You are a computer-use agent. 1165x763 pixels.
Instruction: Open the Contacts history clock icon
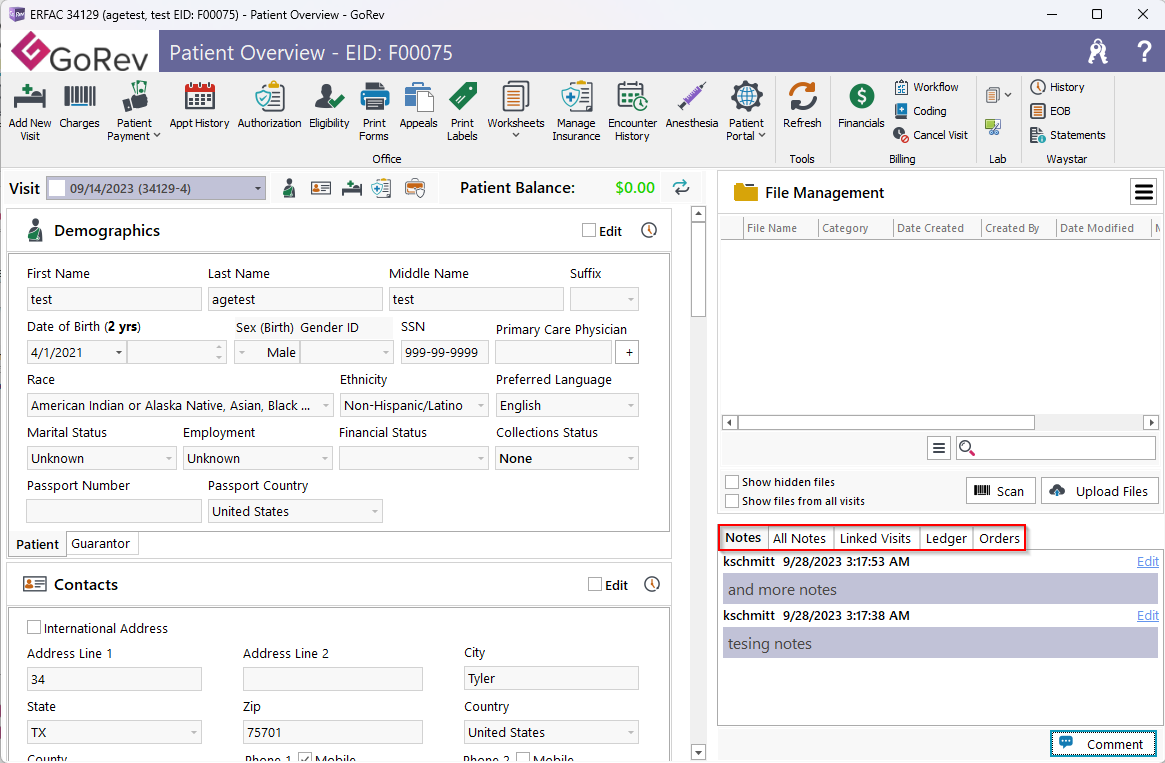click(652, 585)
